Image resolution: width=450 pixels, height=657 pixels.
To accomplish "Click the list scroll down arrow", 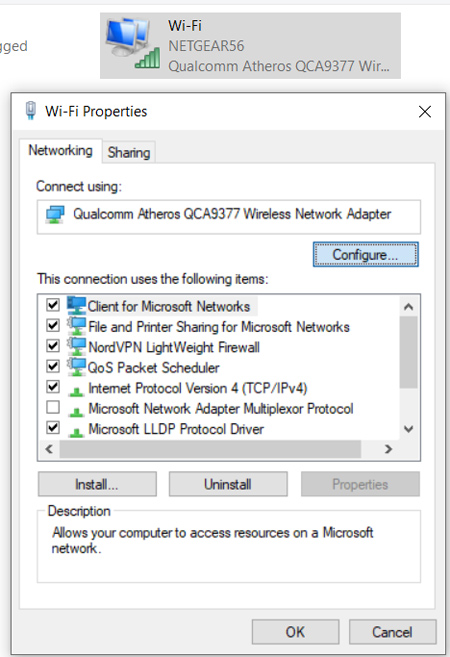I will [x=409, y=429].
